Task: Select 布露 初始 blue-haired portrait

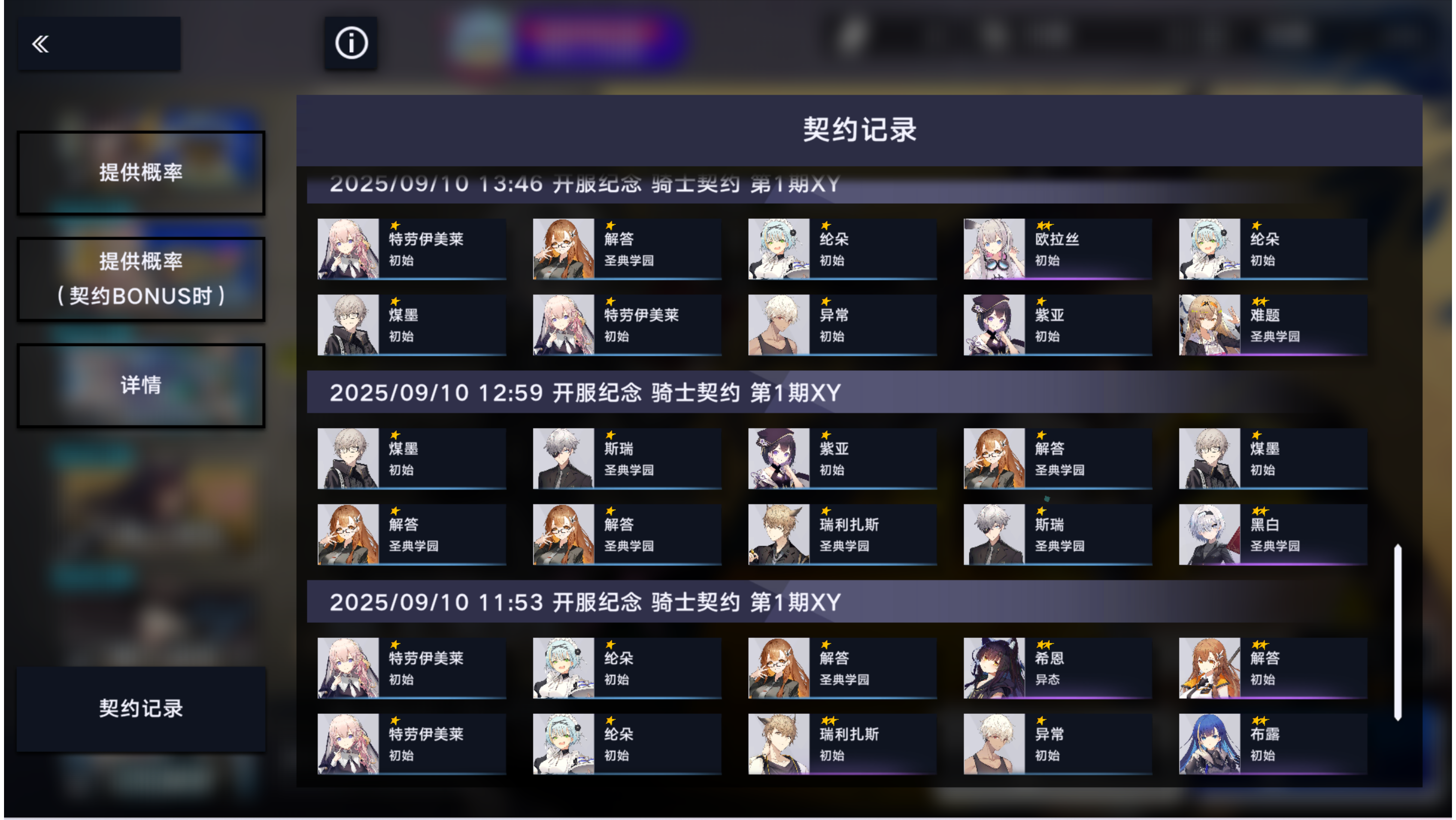Action: (1209, 744)
